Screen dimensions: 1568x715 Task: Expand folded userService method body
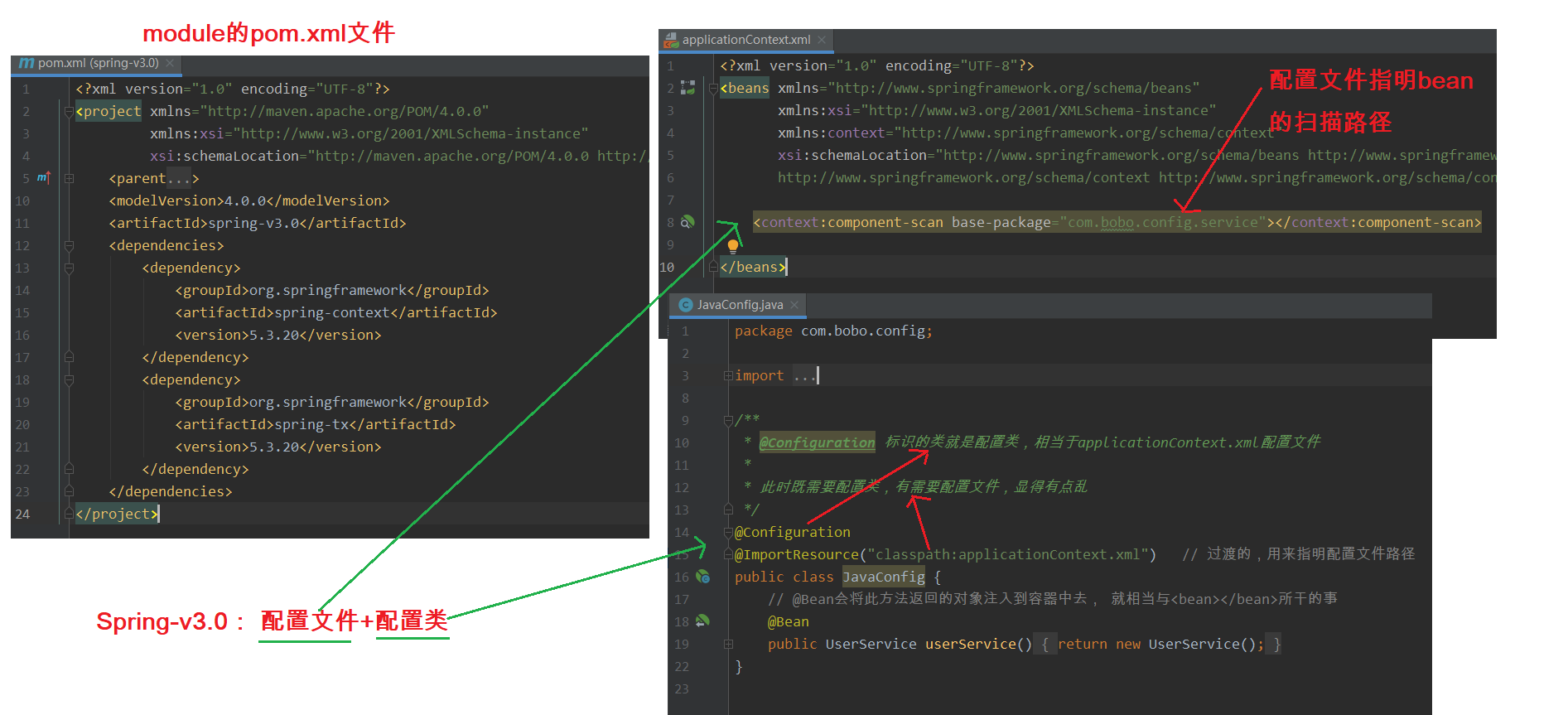click(x=728, y=644)
